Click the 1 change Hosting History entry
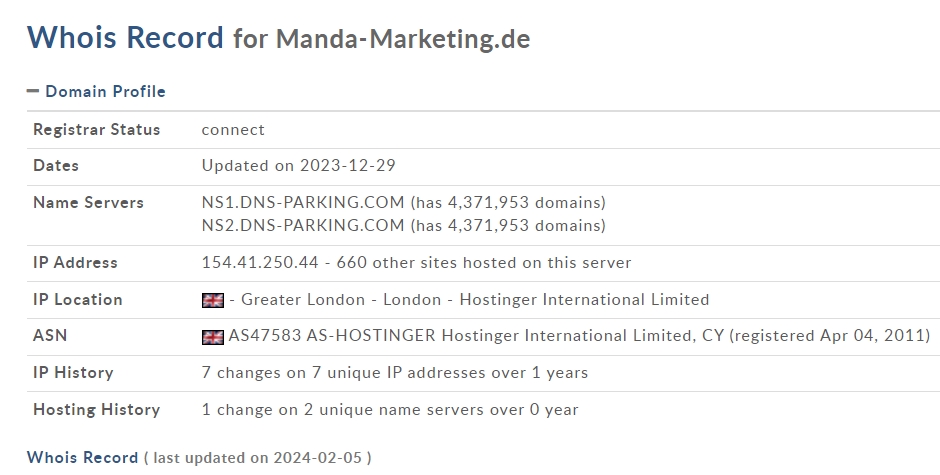This screenshot has width=940, height=475. point(390,410)
